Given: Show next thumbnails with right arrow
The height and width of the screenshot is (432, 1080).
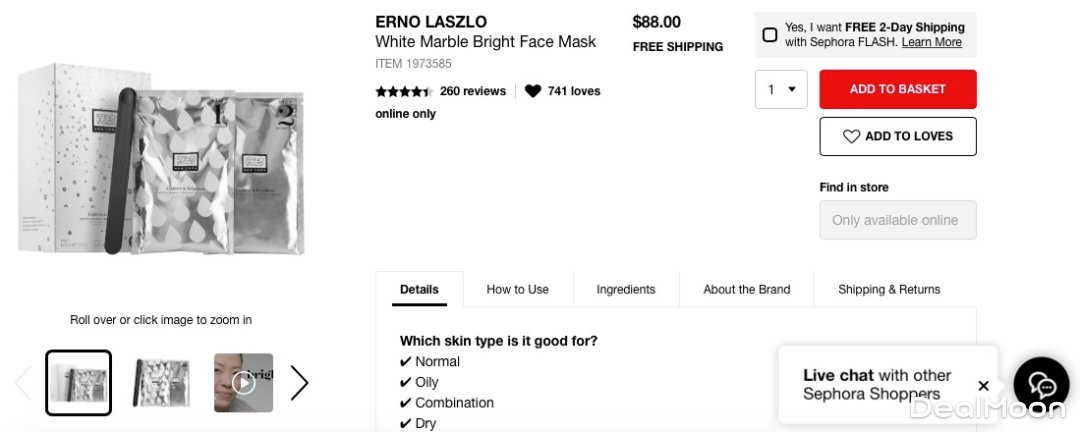Looking at the screenshot, I should click(x=299, y=383).
